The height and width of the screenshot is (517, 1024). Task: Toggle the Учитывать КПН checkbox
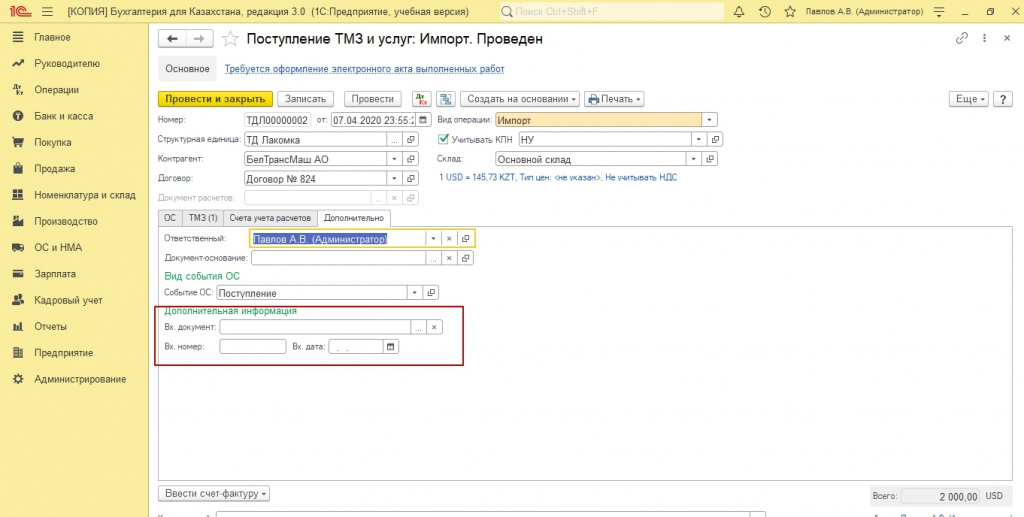point(445,140)
